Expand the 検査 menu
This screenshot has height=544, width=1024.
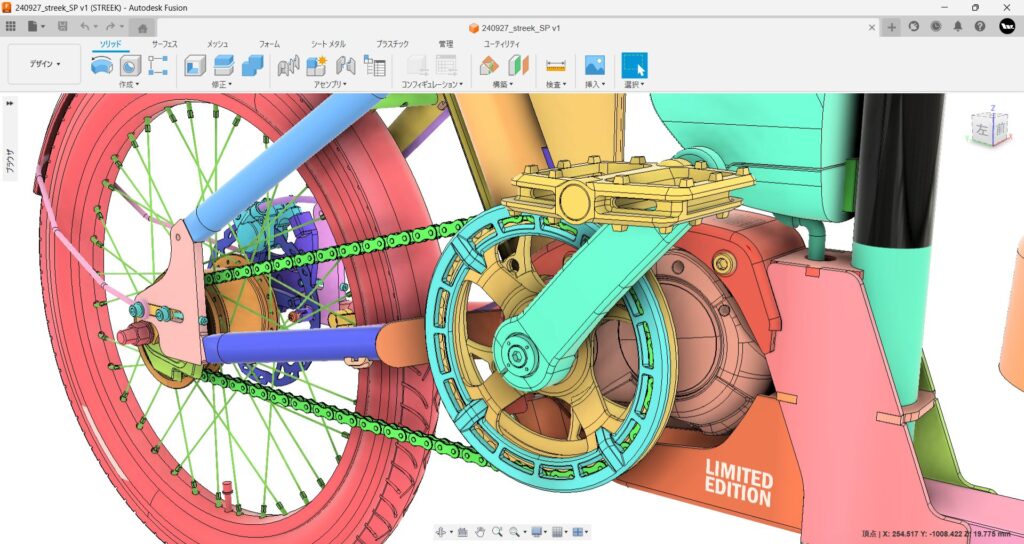[556, 84]
